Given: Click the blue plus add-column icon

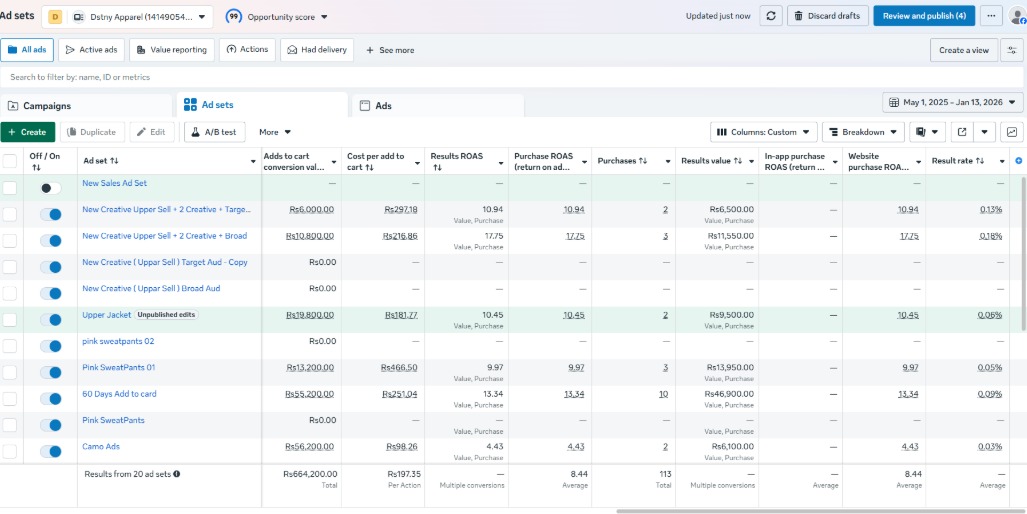Looking at the screenshot, I should click(1018, 160).
